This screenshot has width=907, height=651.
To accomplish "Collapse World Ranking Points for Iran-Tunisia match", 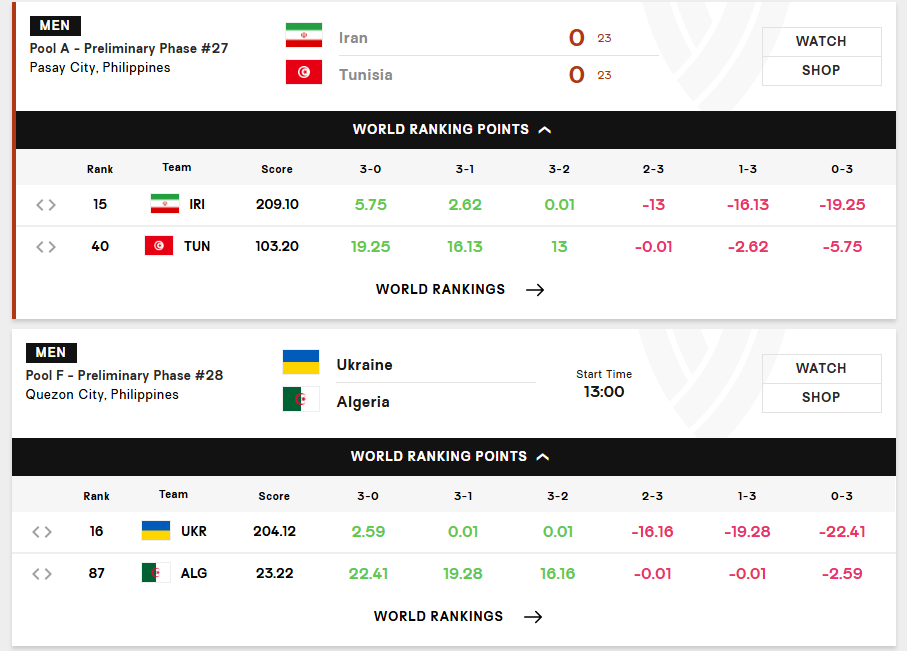I will [x=452, y=130].
